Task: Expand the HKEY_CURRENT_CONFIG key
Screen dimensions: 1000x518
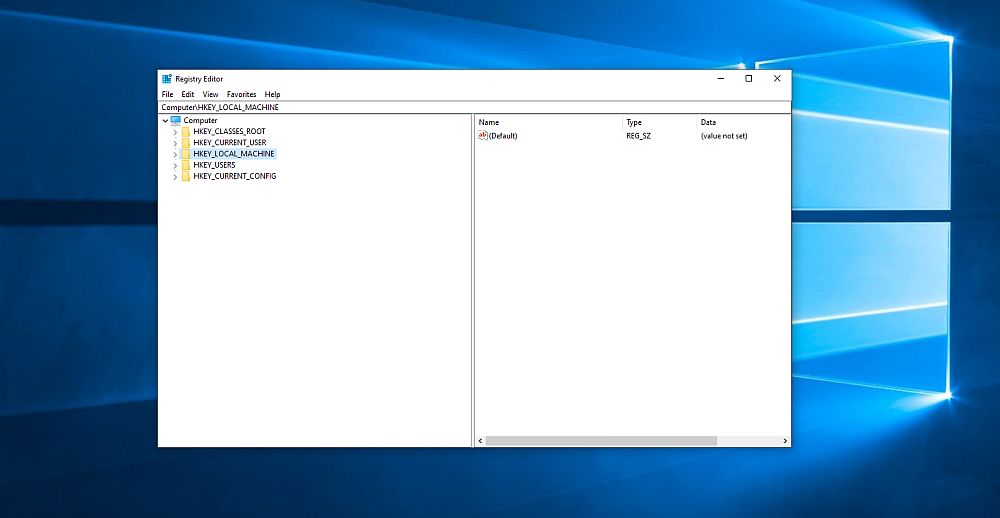Action: pos(175,177)
